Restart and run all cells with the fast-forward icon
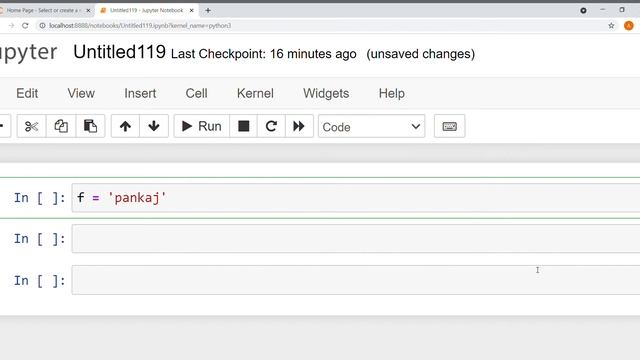The height and width of the screenshot is (360, 640). pos(299,126)
